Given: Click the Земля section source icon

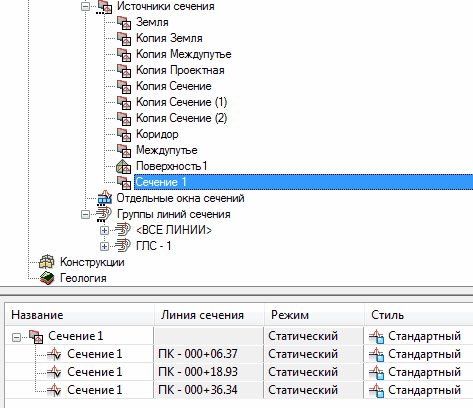Looking at the screenshot, I should point(124,22).
